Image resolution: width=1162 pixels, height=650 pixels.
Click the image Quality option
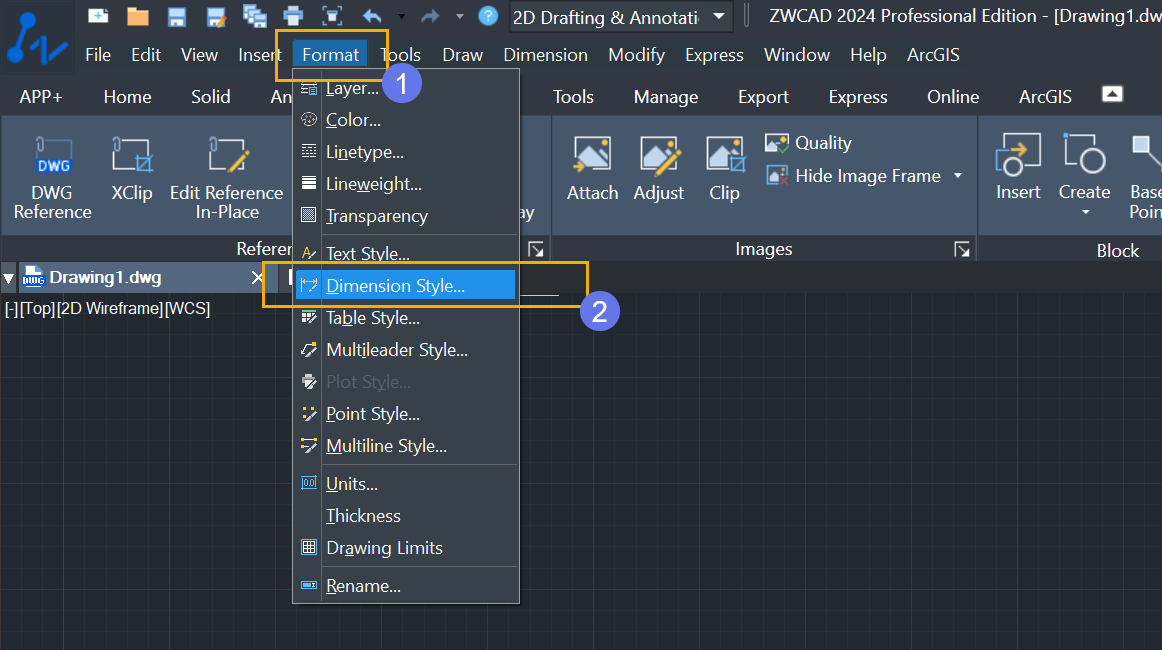(809, 143)
